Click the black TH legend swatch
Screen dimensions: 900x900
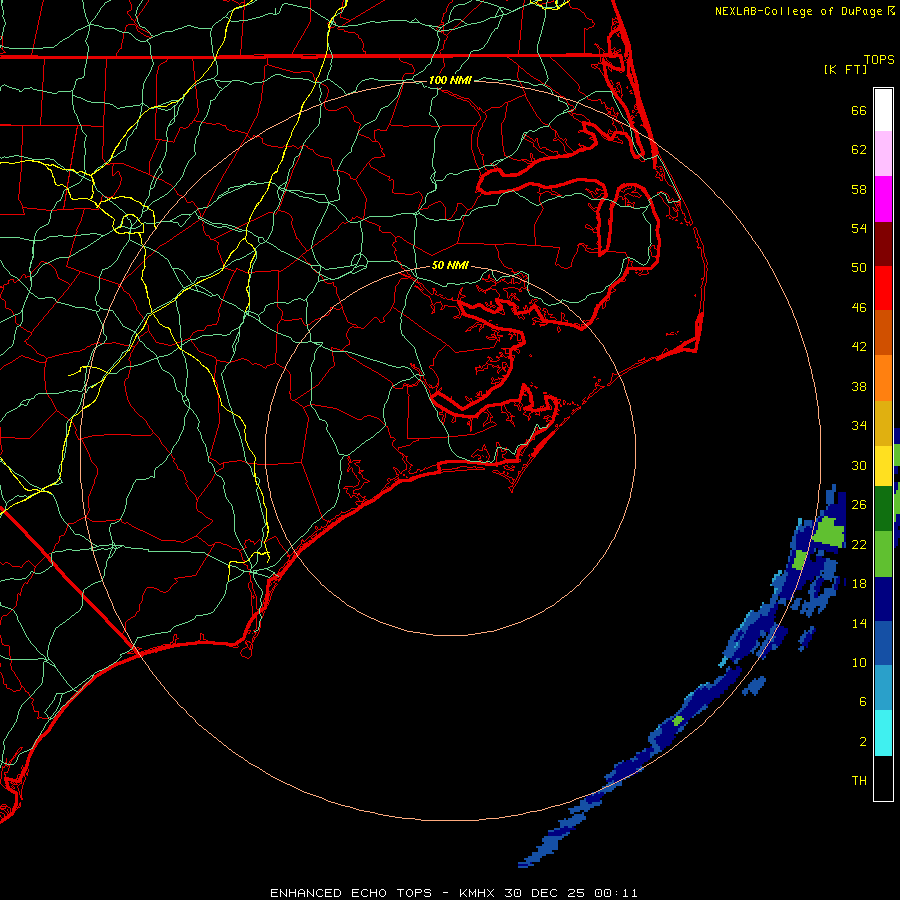(x=883, y=778)
